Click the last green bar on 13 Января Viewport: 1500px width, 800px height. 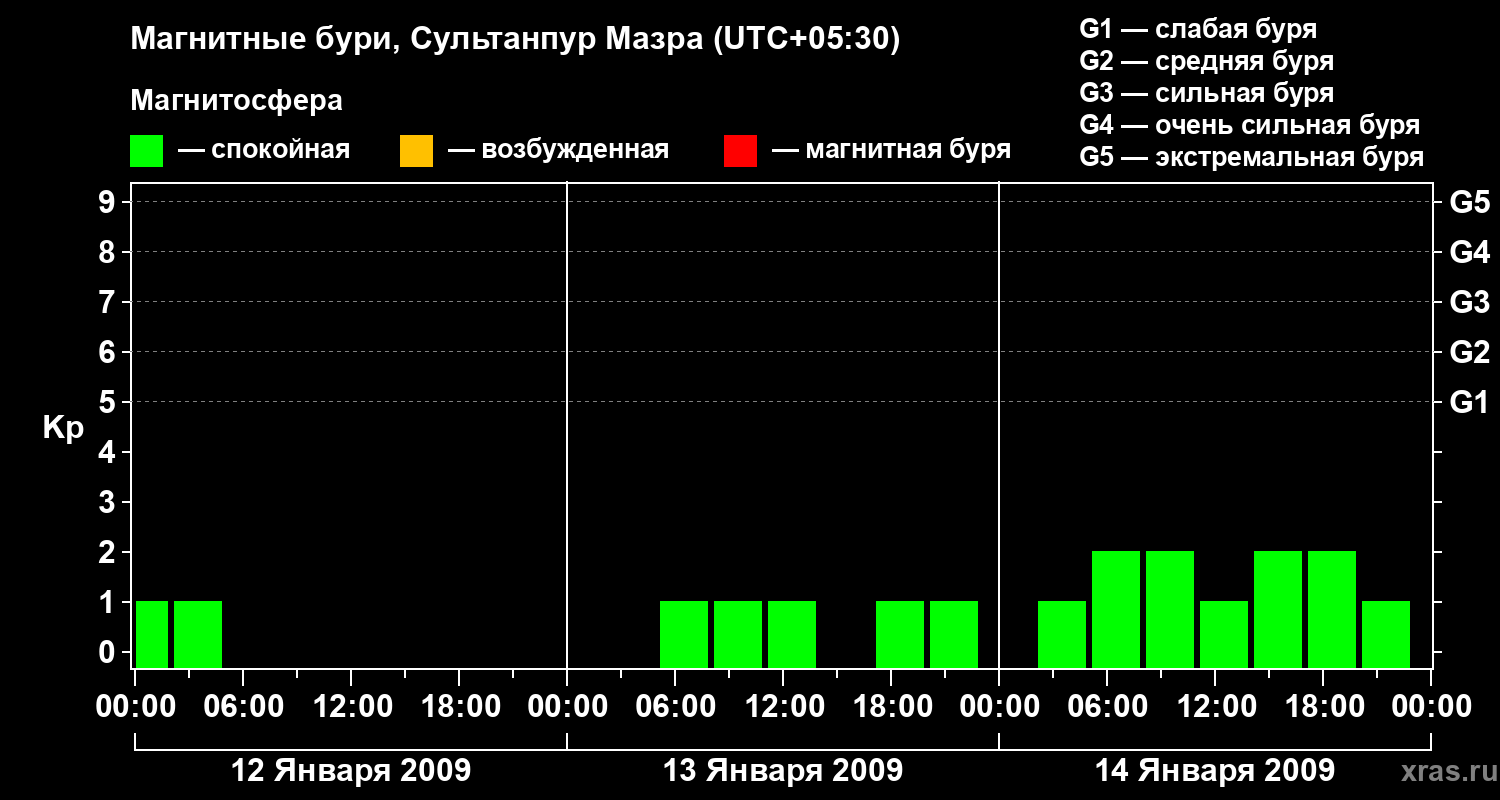tap(954, 634)
